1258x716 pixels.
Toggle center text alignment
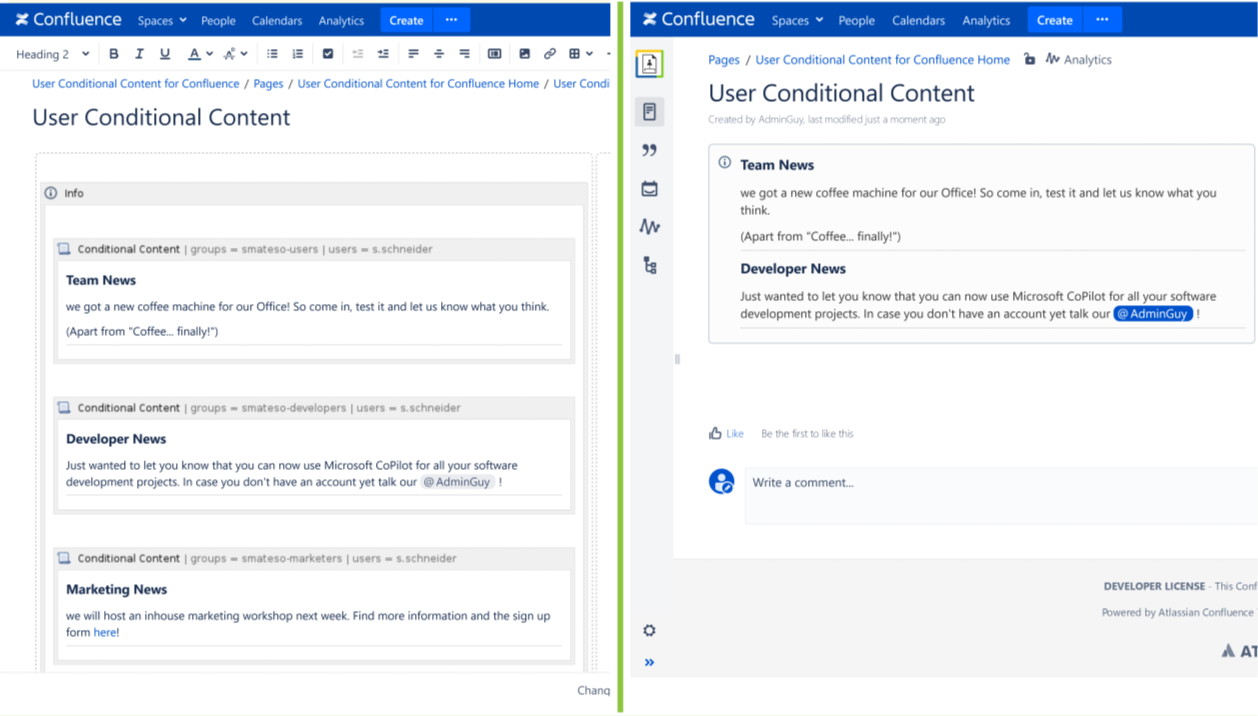pyautogui.click(x=439, y=54)
